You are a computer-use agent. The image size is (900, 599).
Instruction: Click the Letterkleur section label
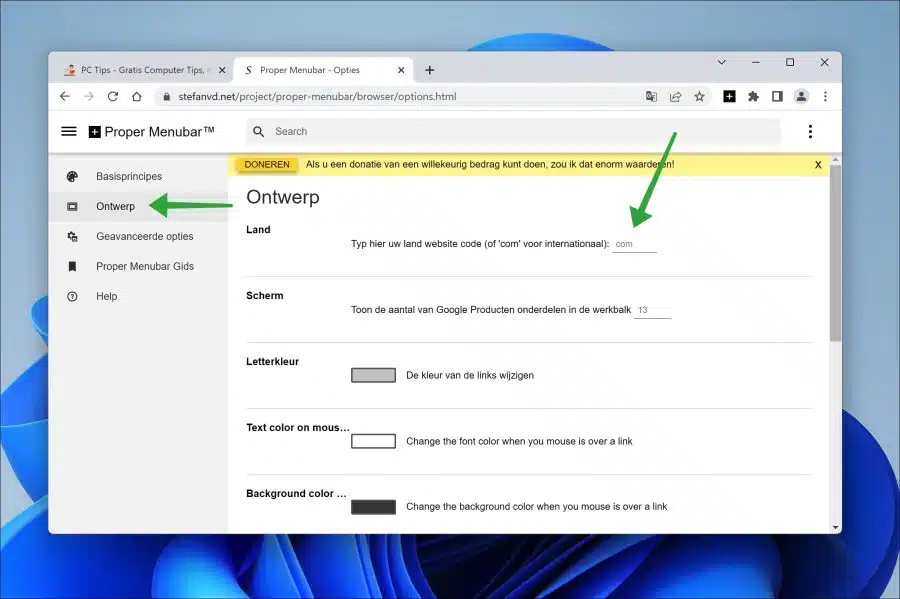[x=273, y=361]
